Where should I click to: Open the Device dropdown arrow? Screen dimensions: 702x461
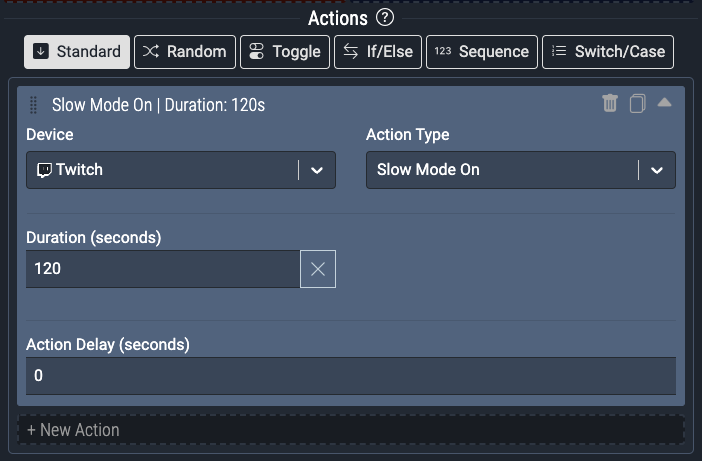pos(317,170)
